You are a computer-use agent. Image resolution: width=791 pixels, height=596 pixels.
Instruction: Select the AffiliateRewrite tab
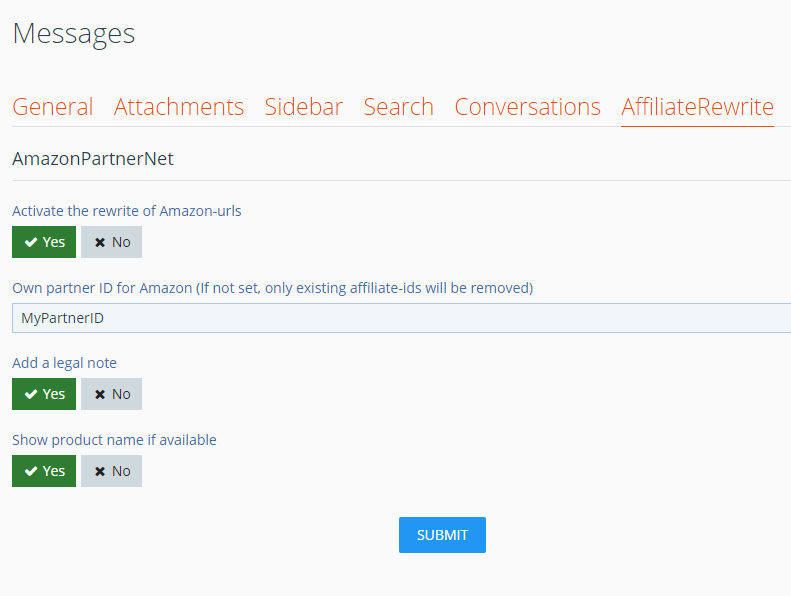click(x=697, y=107)
